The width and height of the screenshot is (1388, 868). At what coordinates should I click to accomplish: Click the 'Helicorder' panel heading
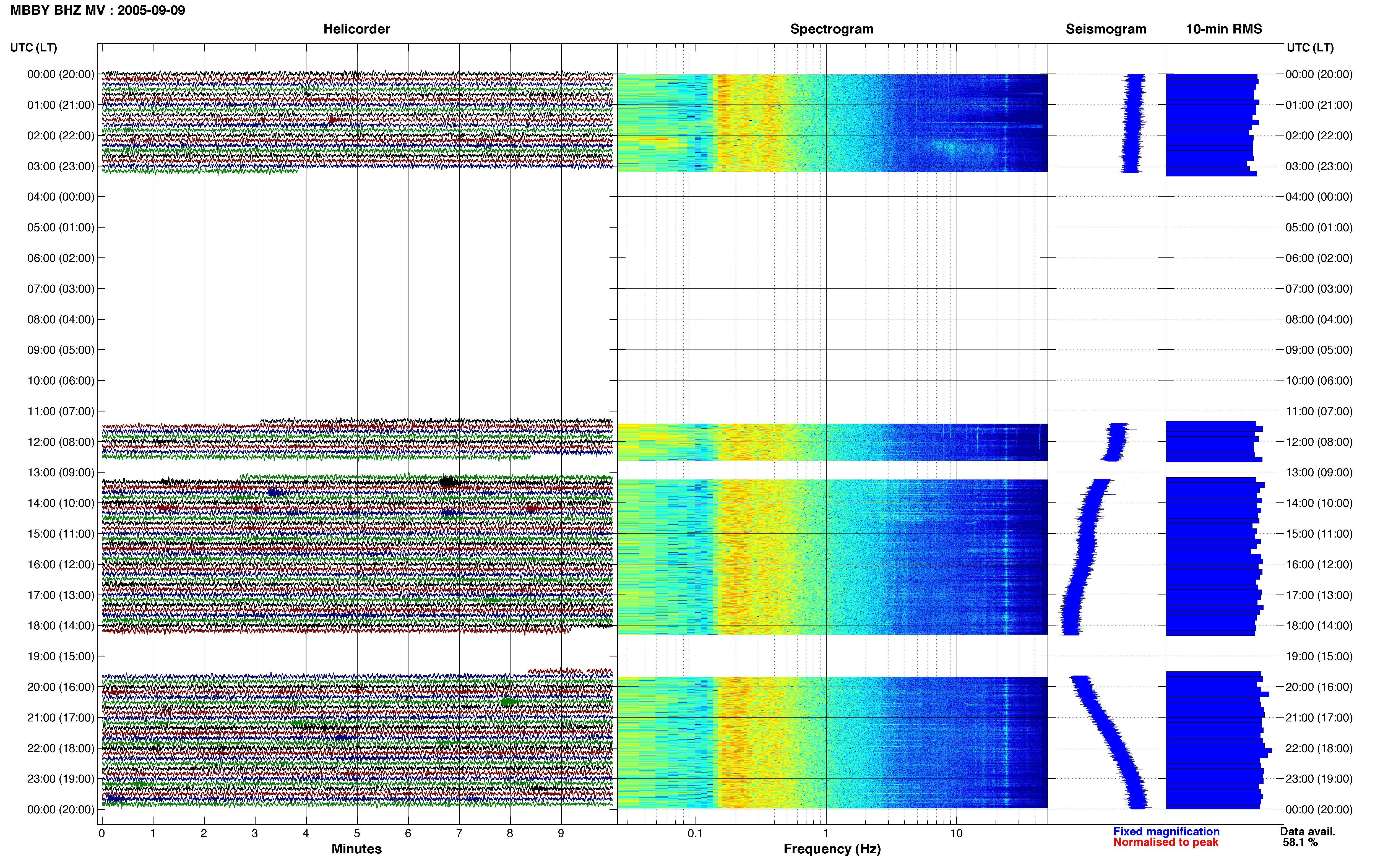[x=356, y=29]
